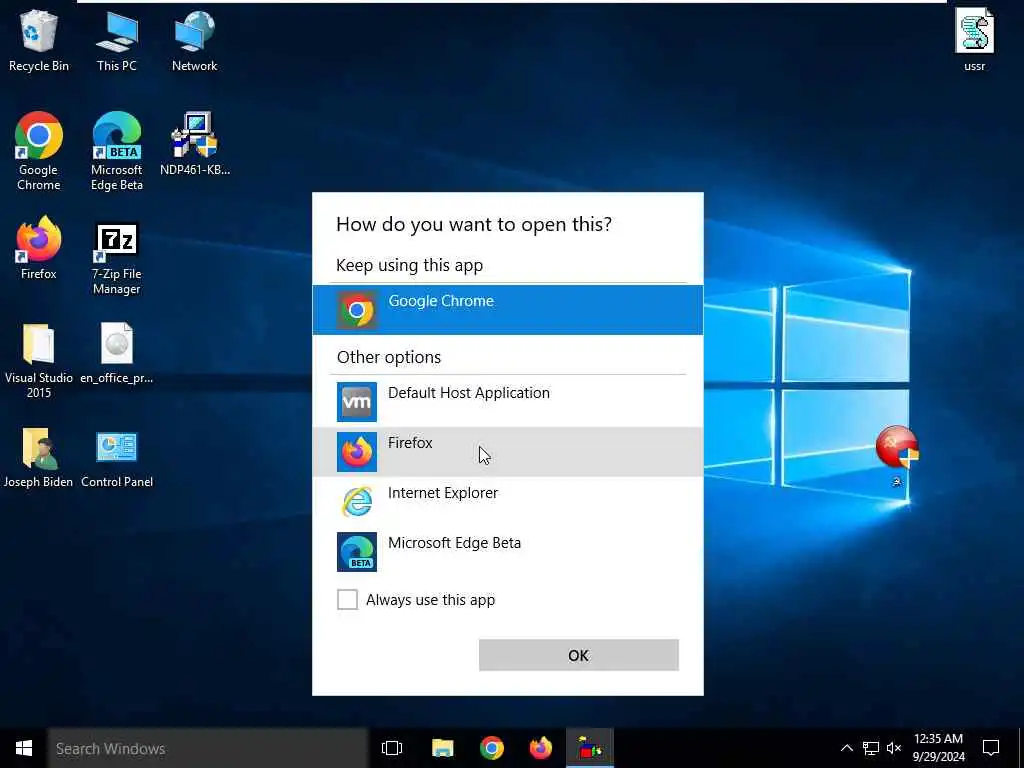1024x768 pixels.
Task: Open the Action Center notifications icon
Action: pyautogui.click(x=991, y=748)
